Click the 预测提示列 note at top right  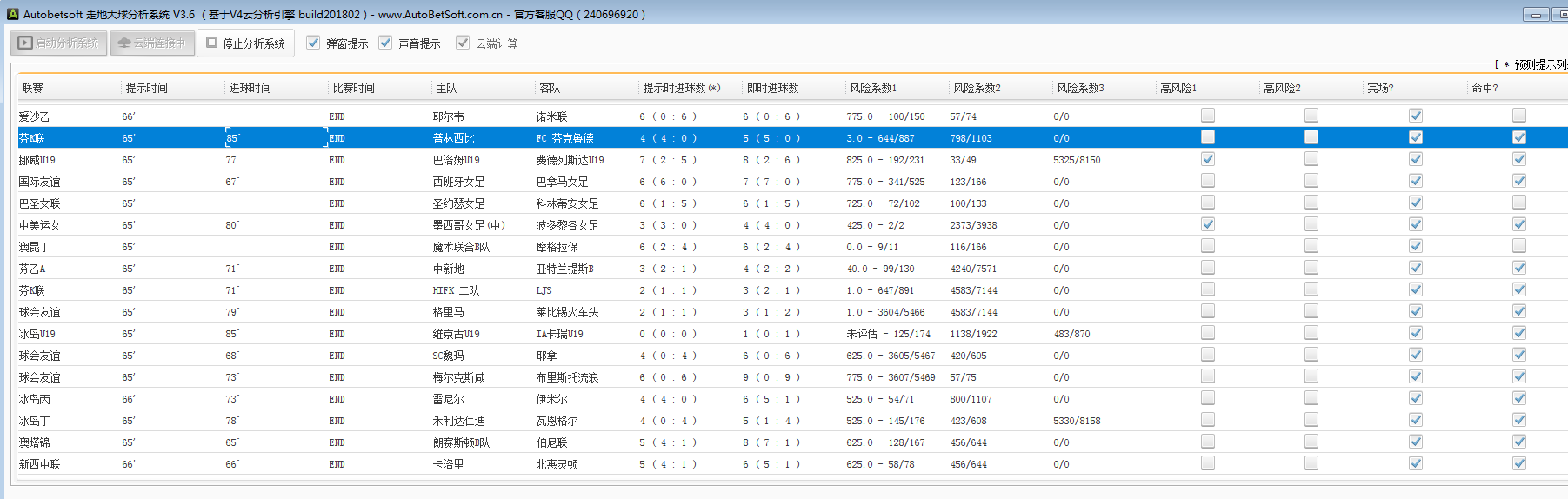tap(1538, 64)
